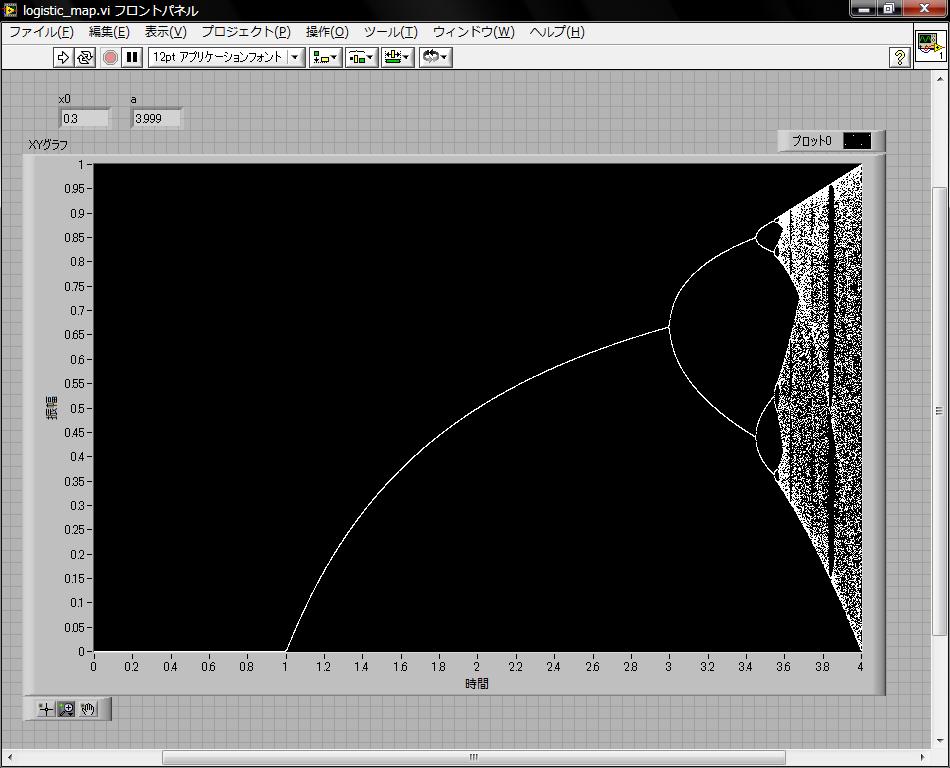Click the プロット0 legend label
The height and width of the screenshot is (768, 950).
[x=811, y=141]
